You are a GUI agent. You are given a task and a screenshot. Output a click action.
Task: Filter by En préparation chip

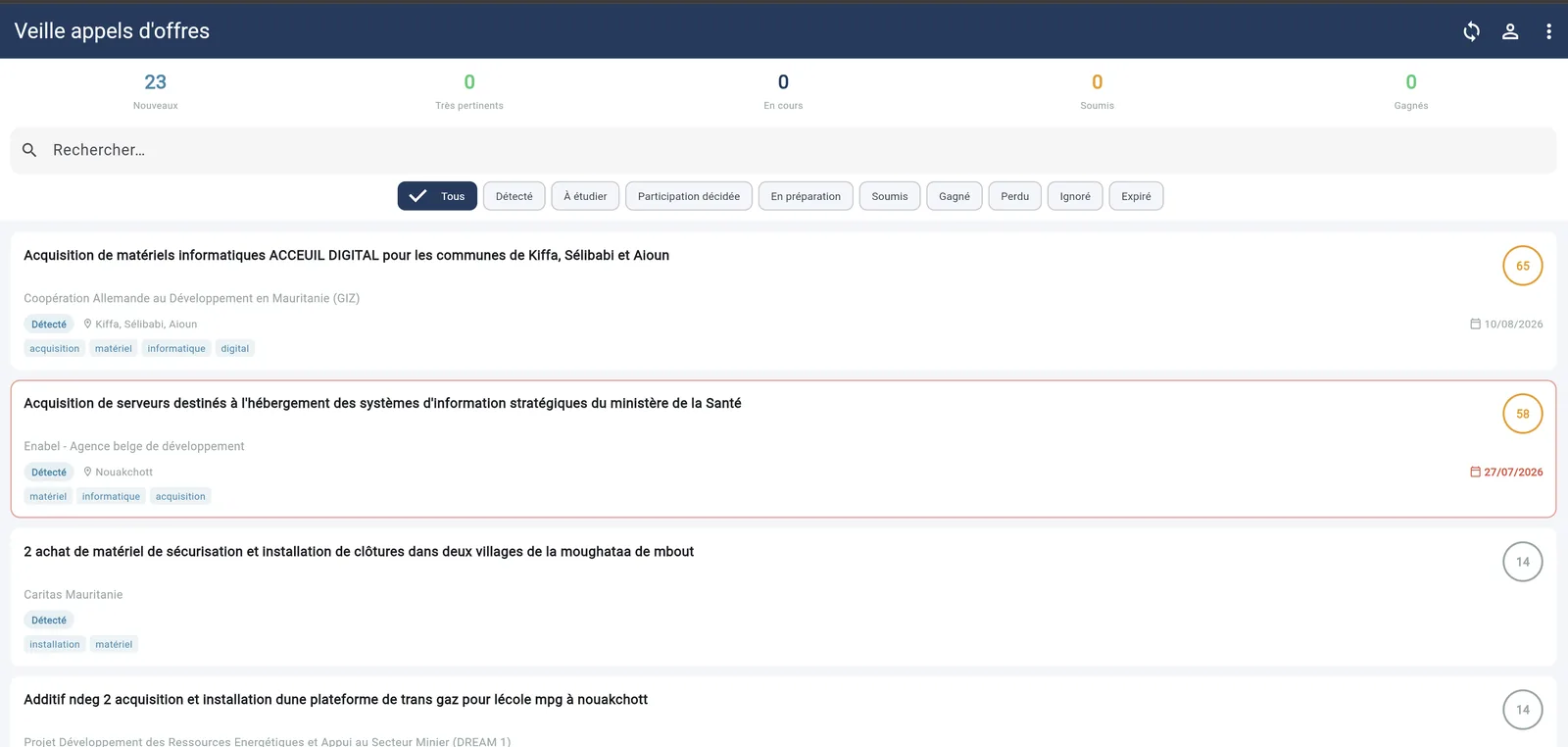(806, 196)
